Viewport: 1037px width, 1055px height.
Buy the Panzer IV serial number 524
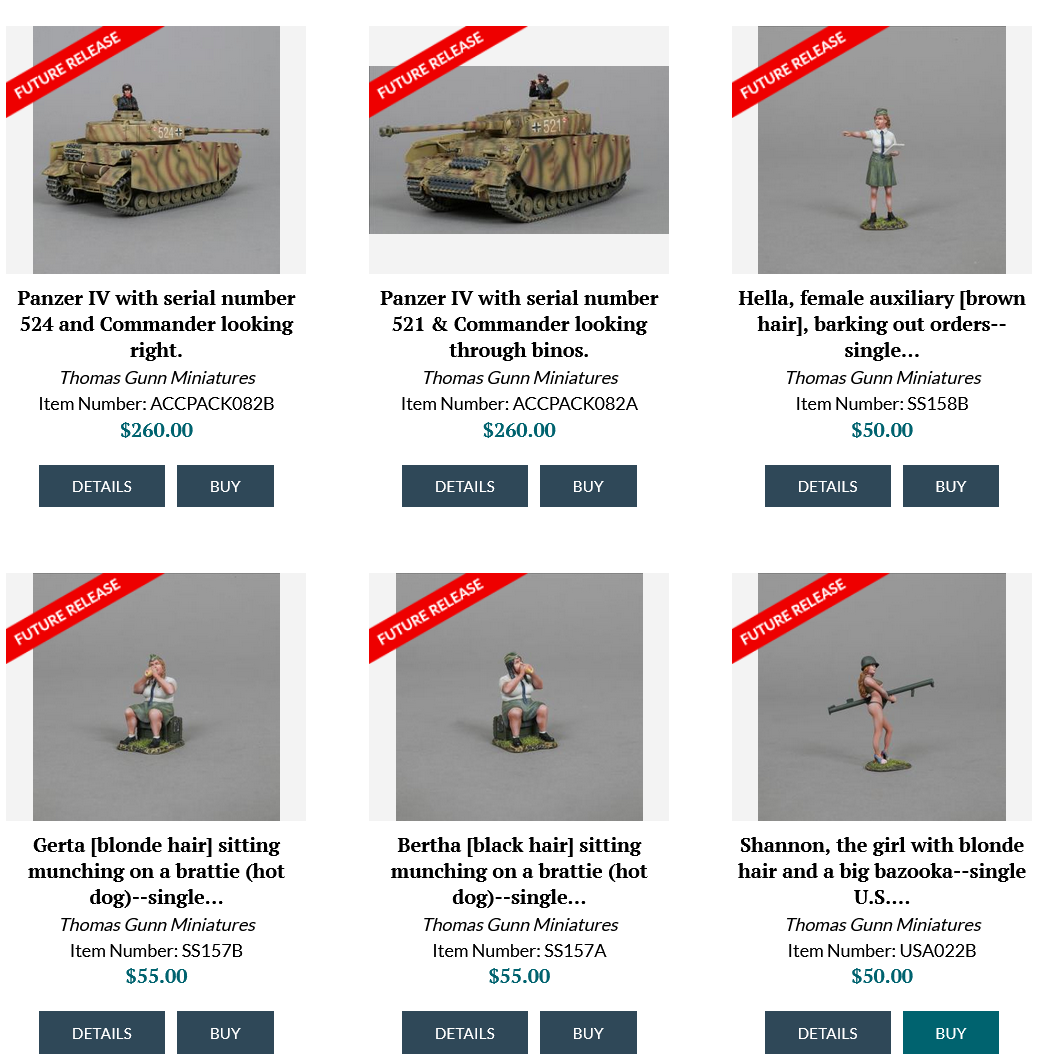coord(225,486)
